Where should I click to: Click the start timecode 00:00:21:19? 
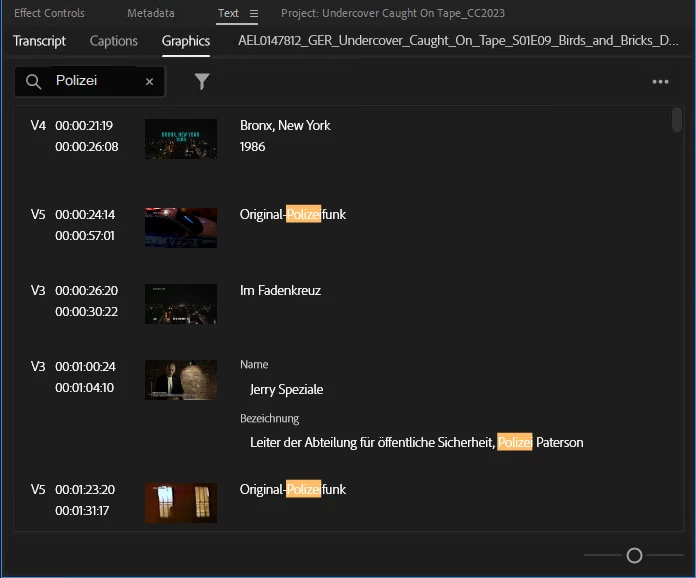pyautogui.click(x=84, y=126)
